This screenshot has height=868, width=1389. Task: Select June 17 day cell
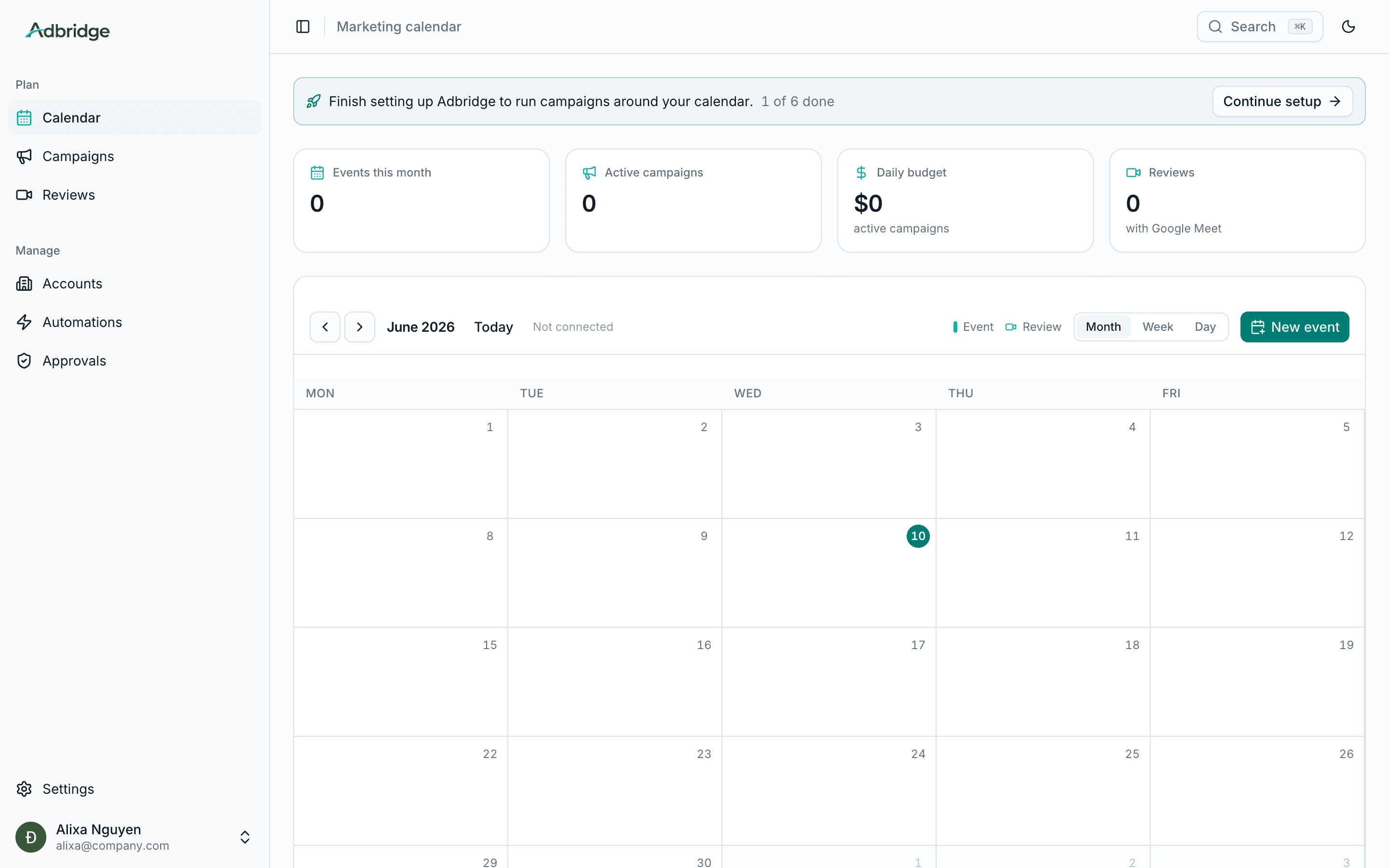829,681
